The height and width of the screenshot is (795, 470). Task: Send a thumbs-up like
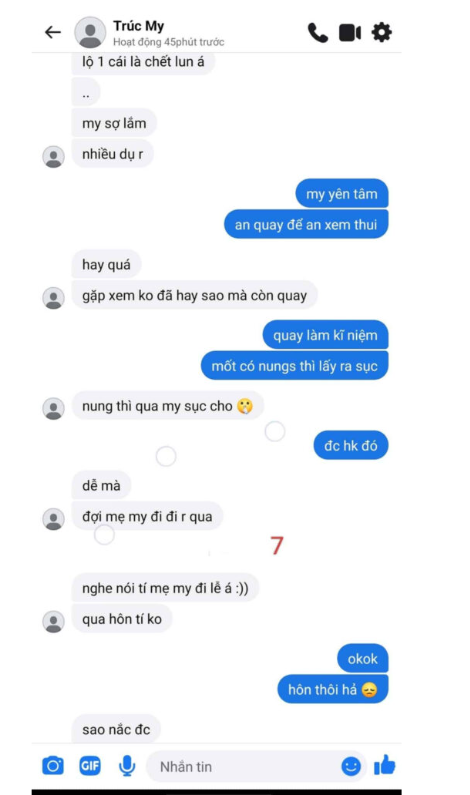click(384, 765)
